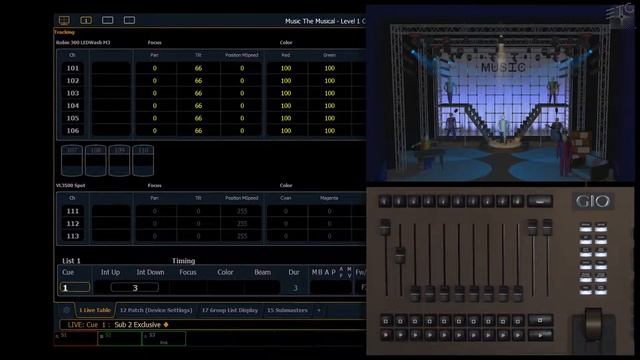Click the stage visualization preview
Viewport: 640px width, 360px height.
point(500,93)
